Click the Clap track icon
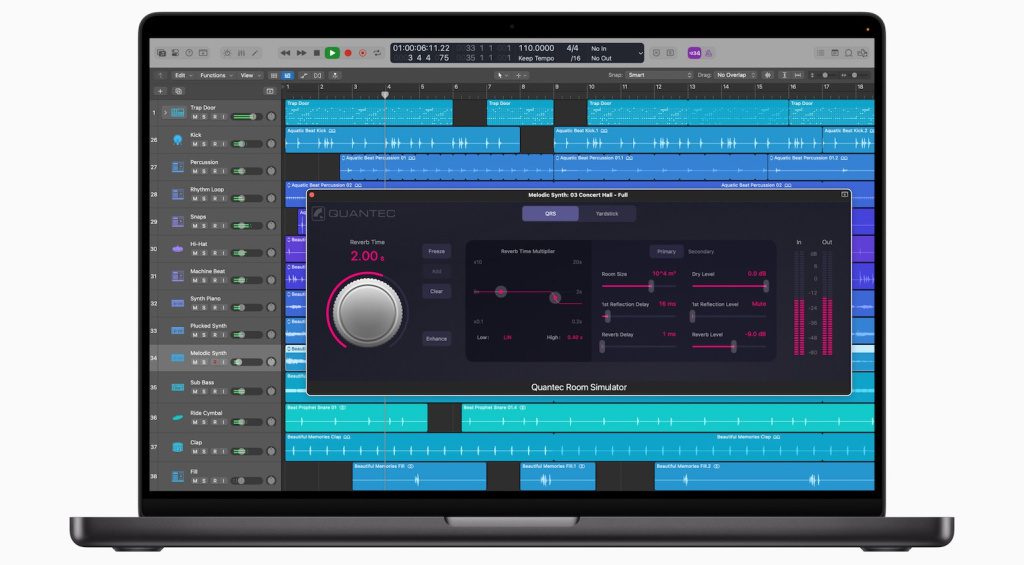The height and width of the screenshot is (565, 1024). (x=178, y=447)
